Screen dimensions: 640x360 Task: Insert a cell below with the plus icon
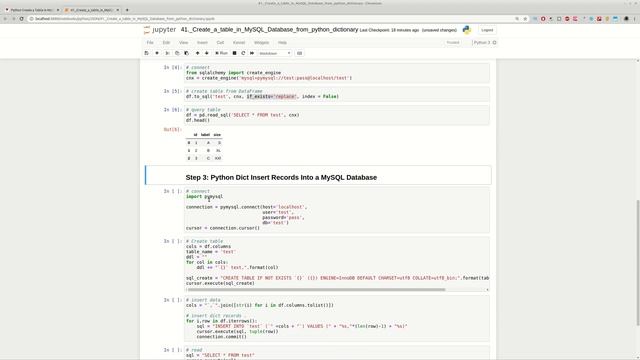pos(157,53)
